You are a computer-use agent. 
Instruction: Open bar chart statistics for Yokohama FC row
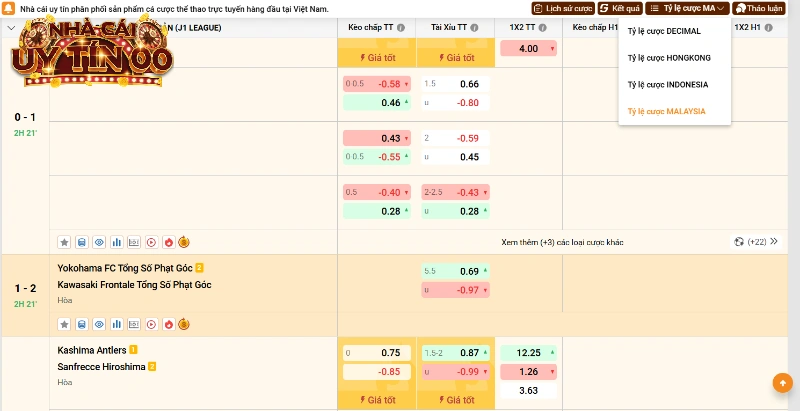[x=116, y=324]
